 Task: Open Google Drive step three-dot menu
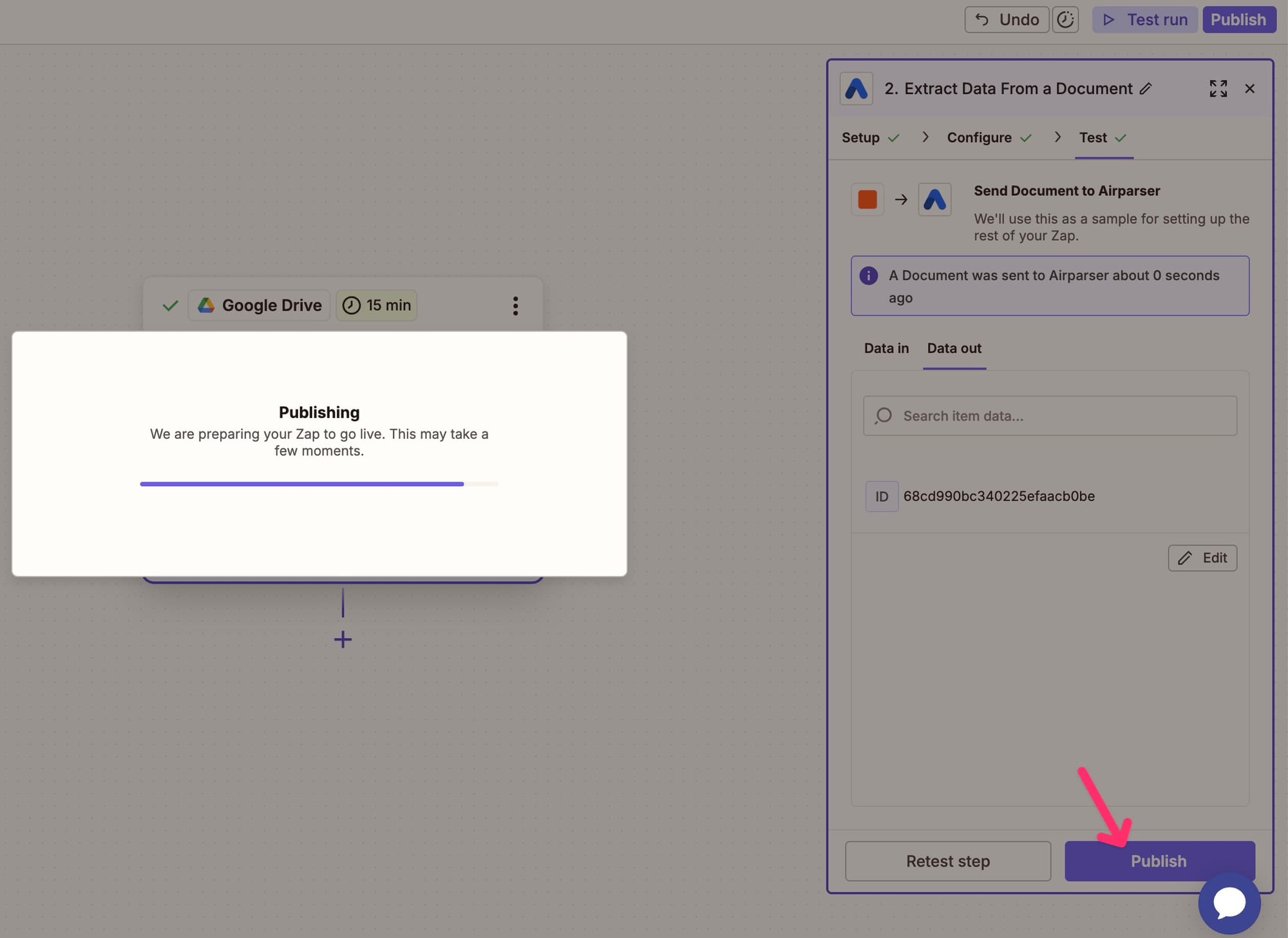coord(515,306)
